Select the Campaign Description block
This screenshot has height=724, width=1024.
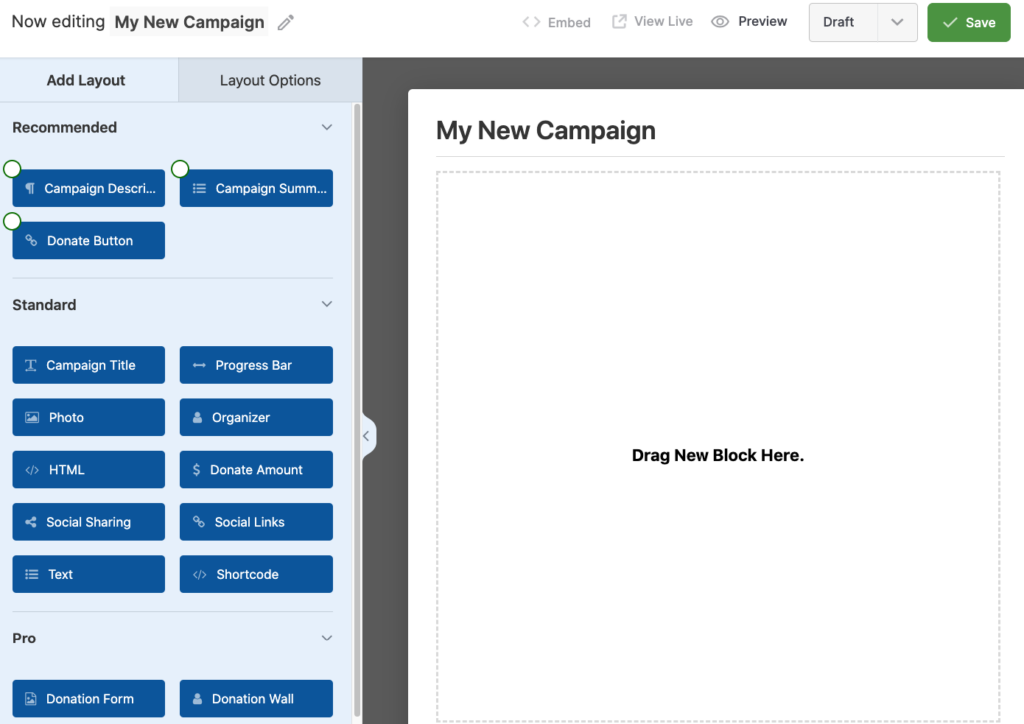click(89, 188)
